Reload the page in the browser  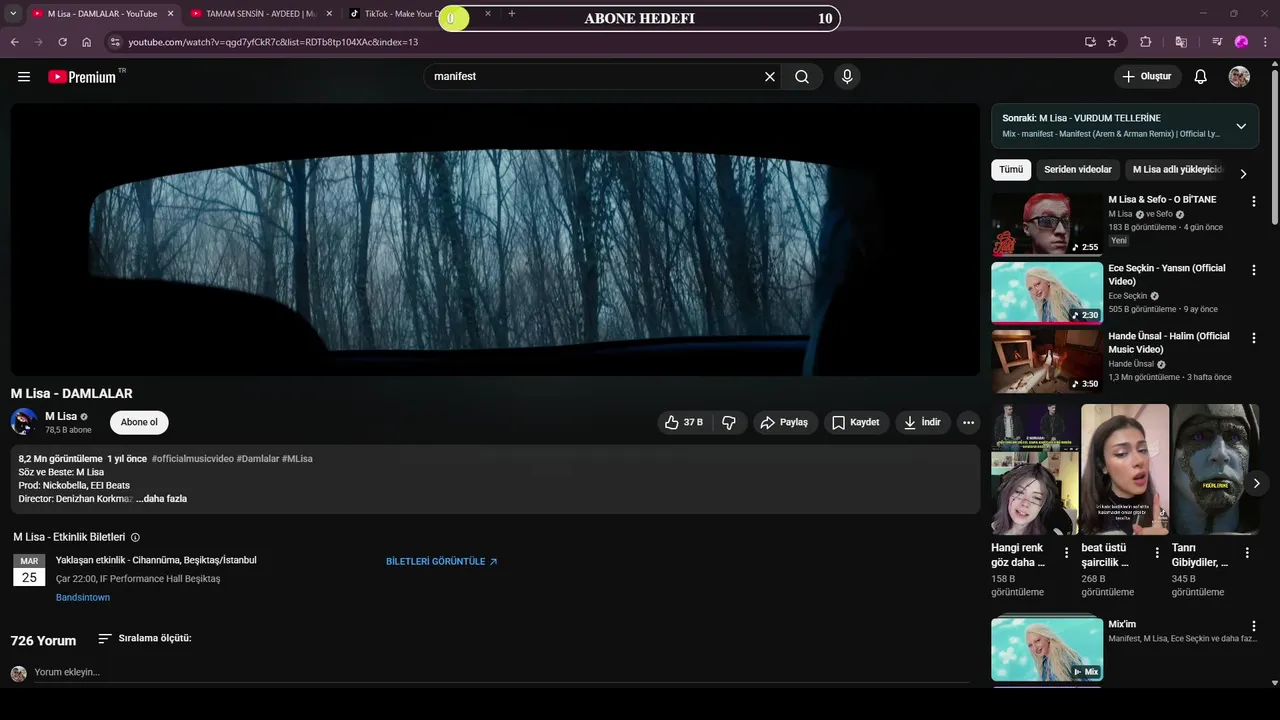pos(62,42)
